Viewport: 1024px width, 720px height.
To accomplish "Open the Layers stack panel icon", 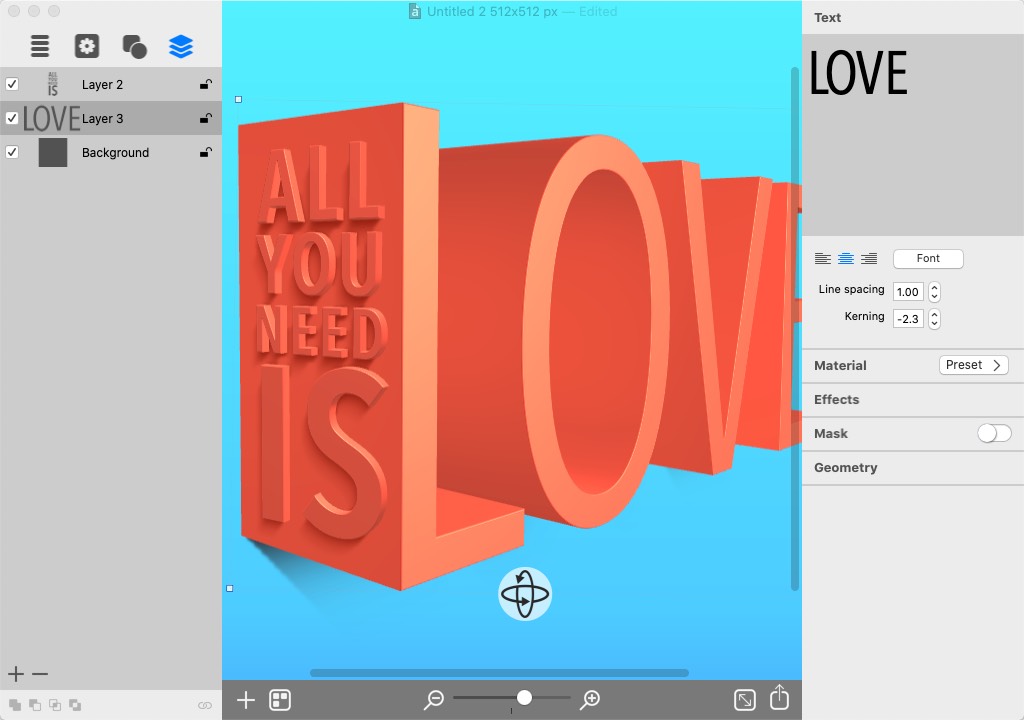I will point(181,46).
